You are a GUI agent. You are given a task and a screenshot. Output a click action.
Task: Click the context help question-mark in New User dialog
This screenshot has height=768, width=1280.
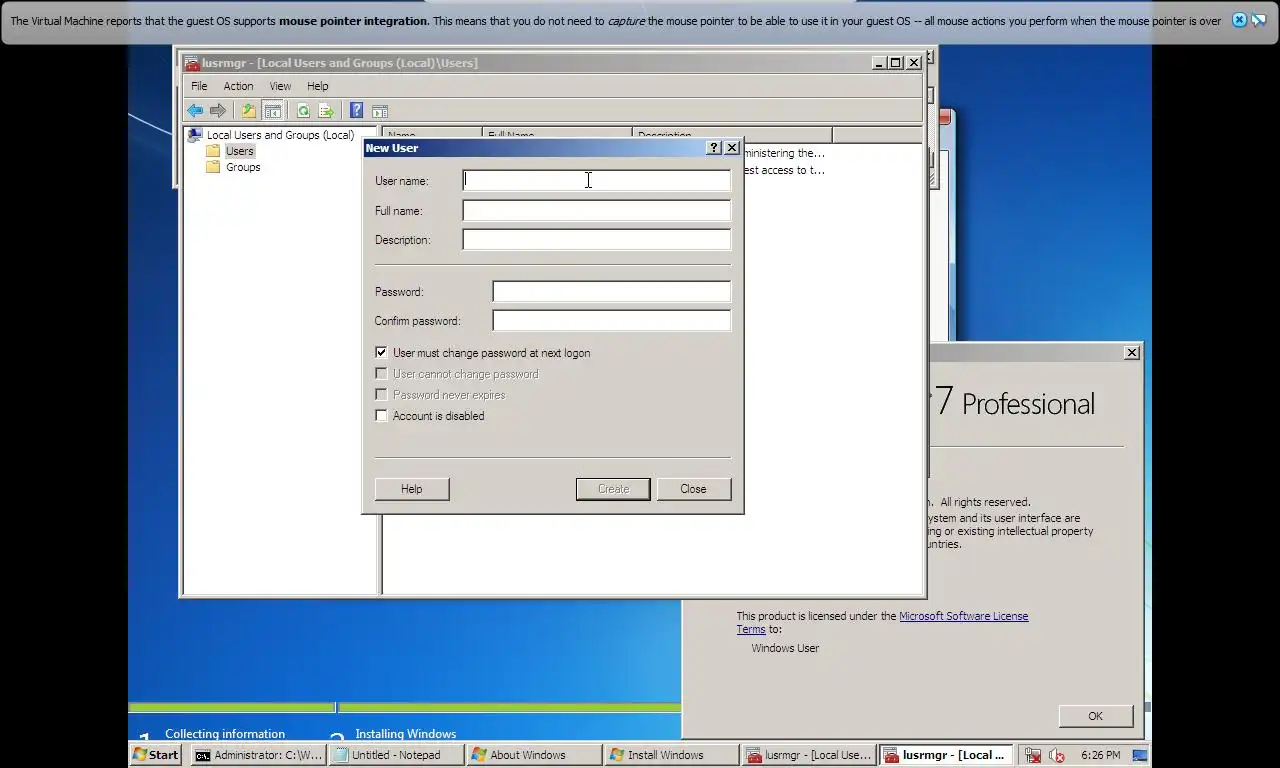713,148
